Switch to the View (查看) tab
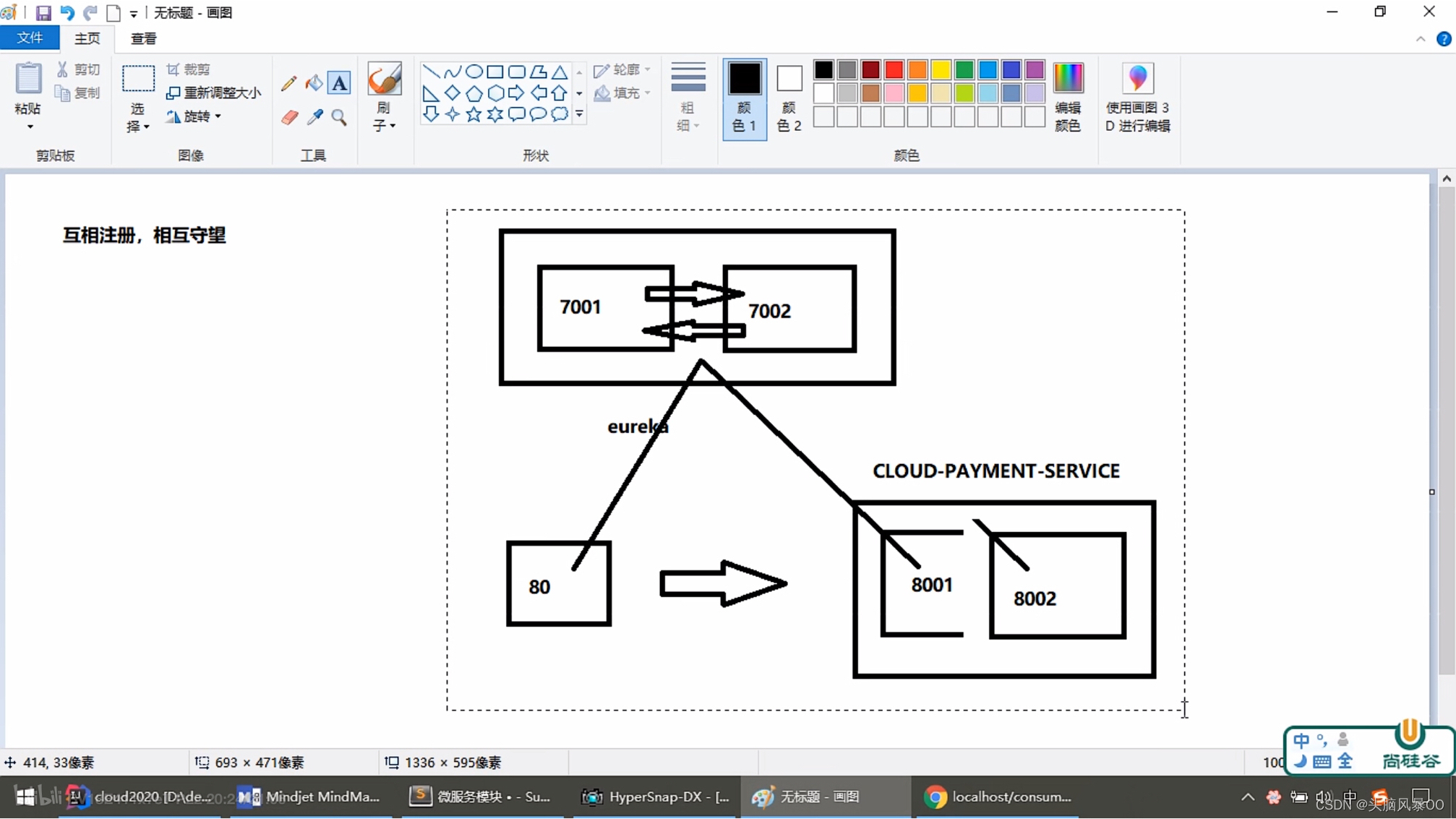The image size is (1456, 819). [143, 38]
